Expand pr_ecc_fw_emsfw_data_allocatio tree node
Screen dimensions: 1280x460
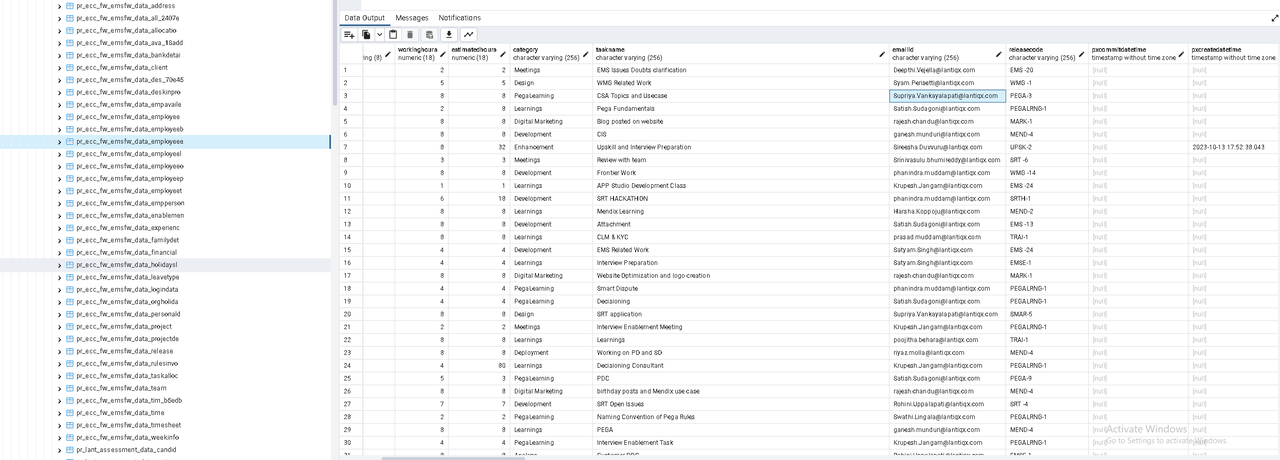point(59,30)
